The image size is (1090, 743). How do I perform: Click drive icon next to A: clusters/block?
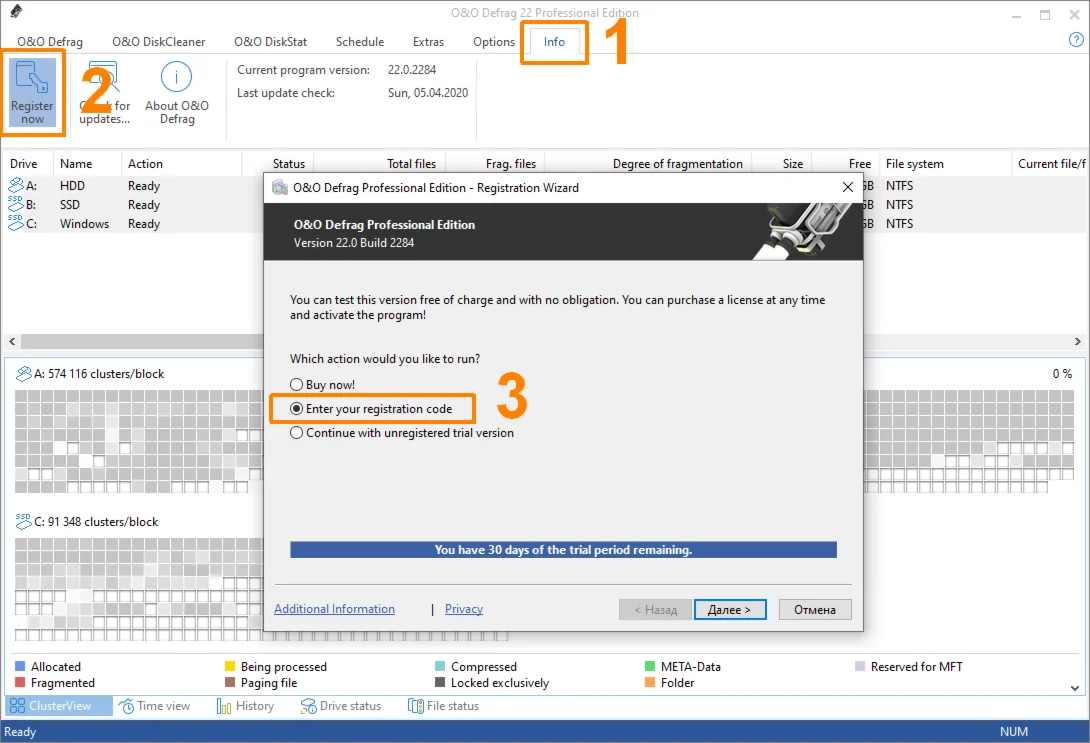[x=24, y=374]
